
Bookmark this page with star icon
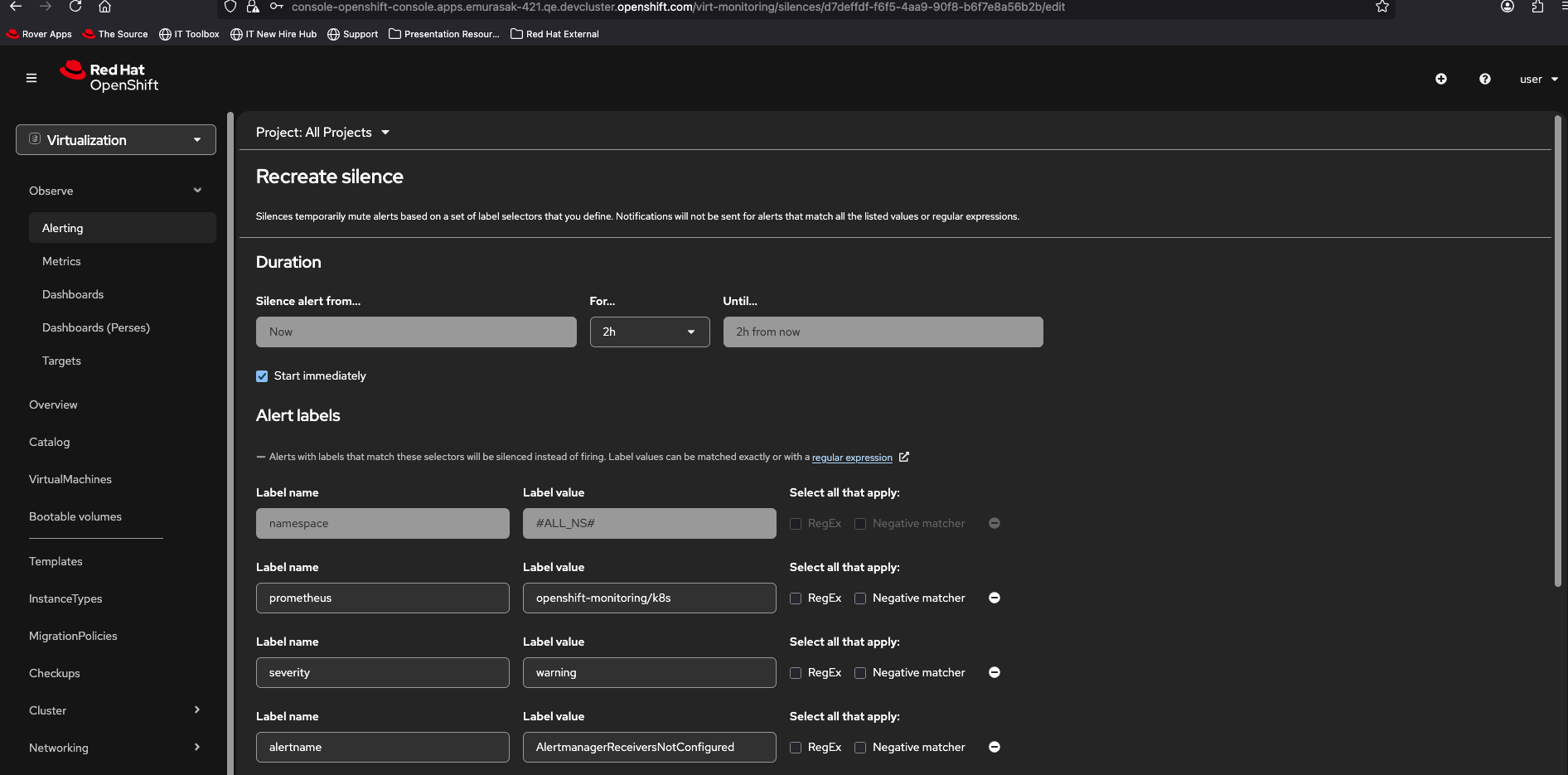tap(1382, 7)
